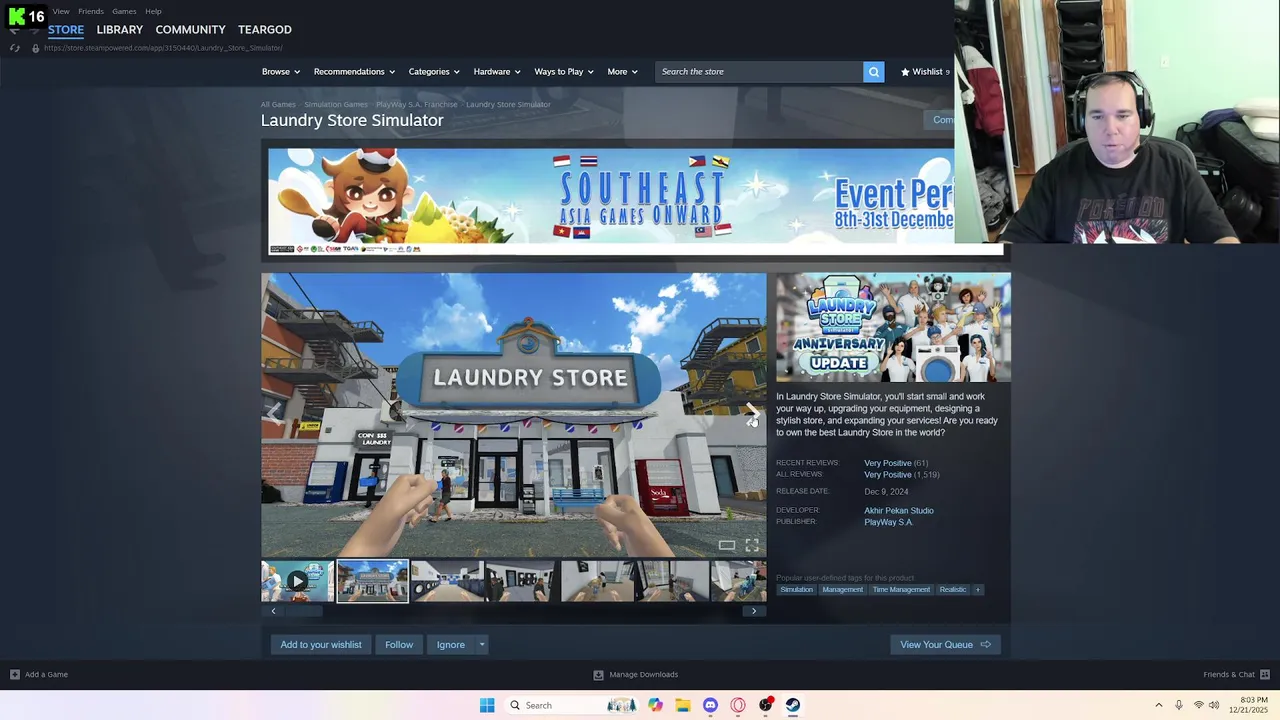Click the volume speaker tray icon
The image size is (1280, 720).
[1214, 705]
